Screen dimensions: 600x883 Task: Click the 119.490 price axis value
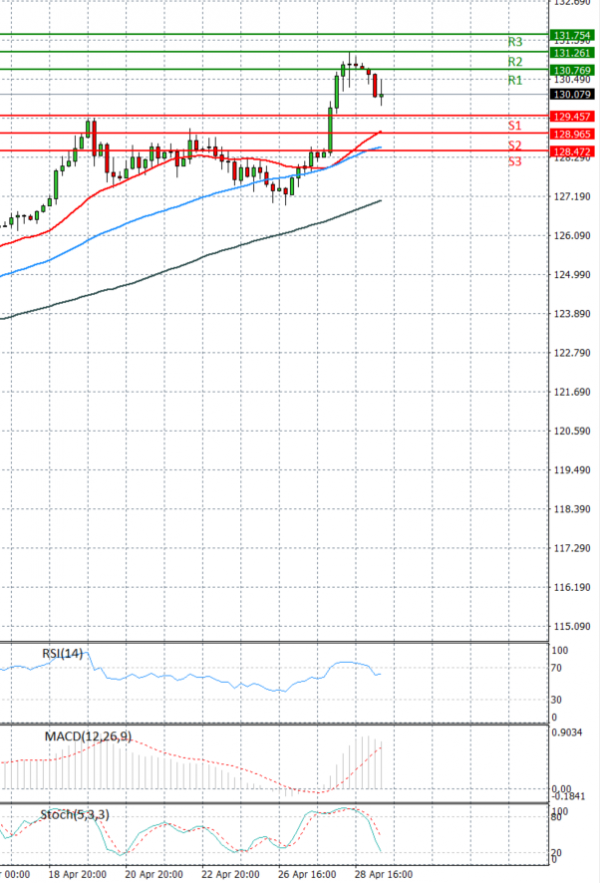point(572,470)
